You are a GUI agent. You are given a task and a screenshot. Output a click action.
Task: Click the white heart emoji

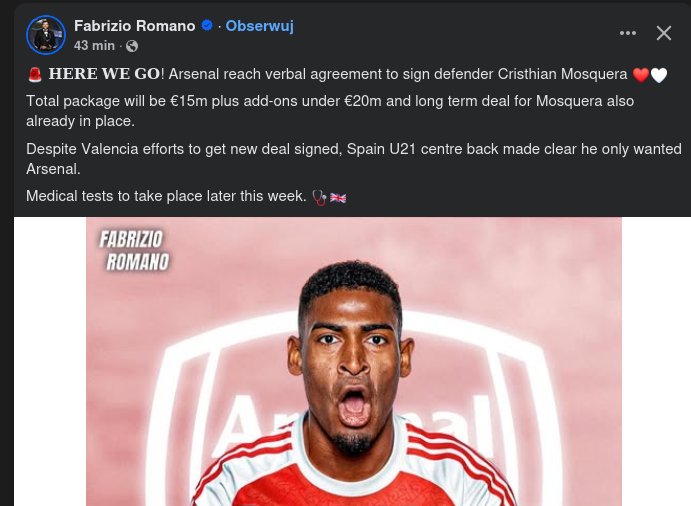click(x=659, y=75)
